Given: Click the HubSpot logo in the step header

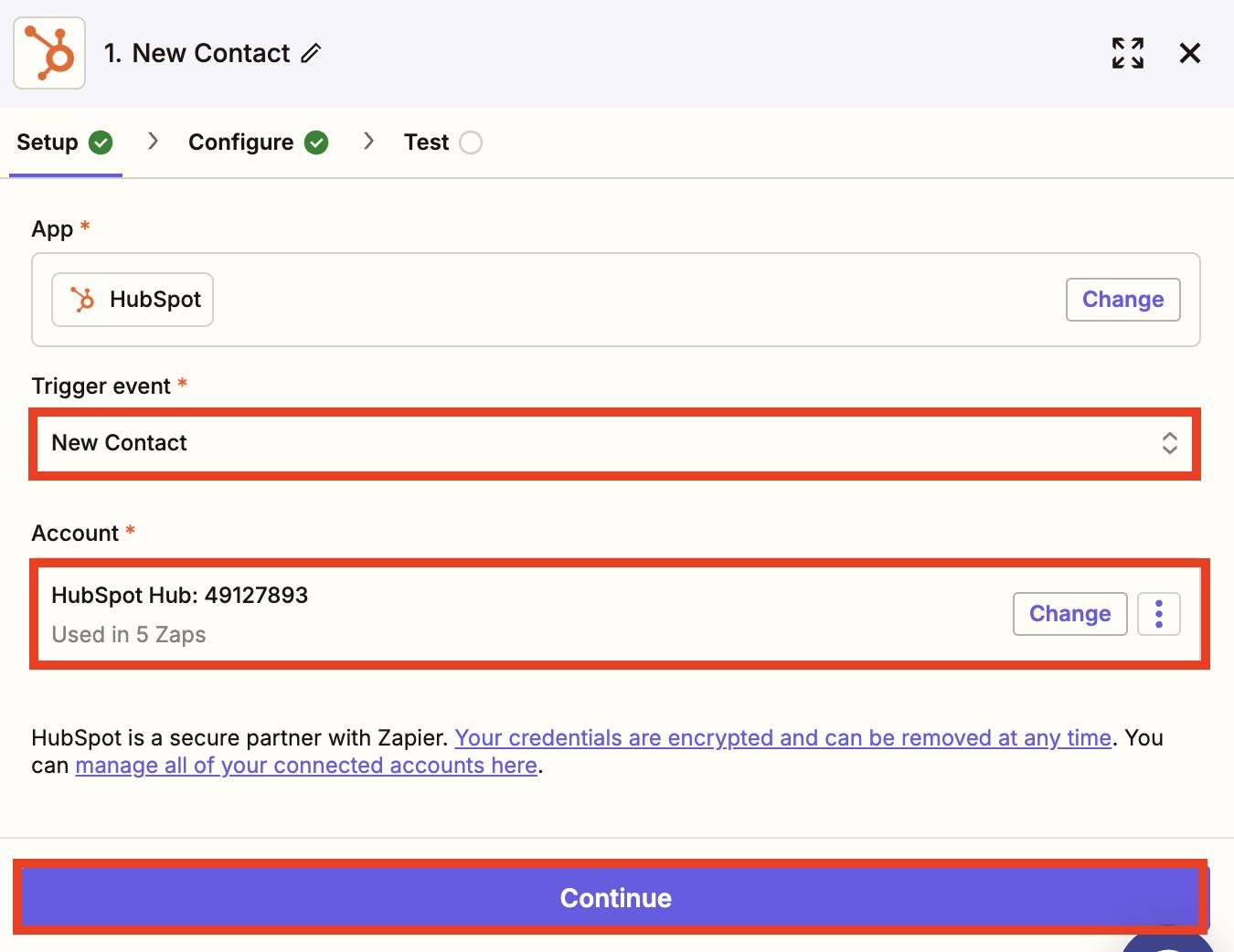Looking at the screenshot, I should click(x=48, y=52).
